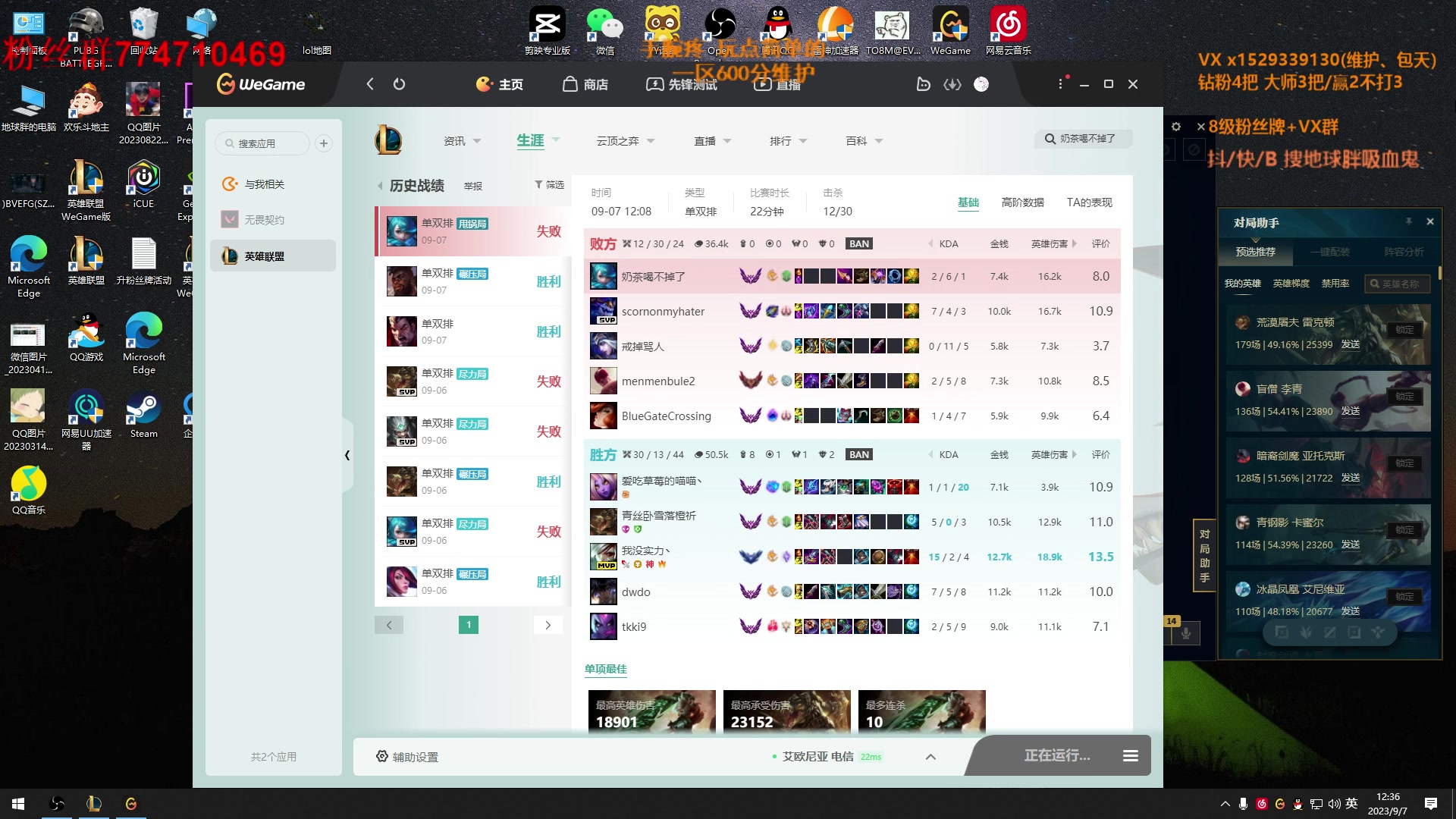This screenshot has height=819, width=1456.
Task: Click 举报 link
Action: [473, 186]
